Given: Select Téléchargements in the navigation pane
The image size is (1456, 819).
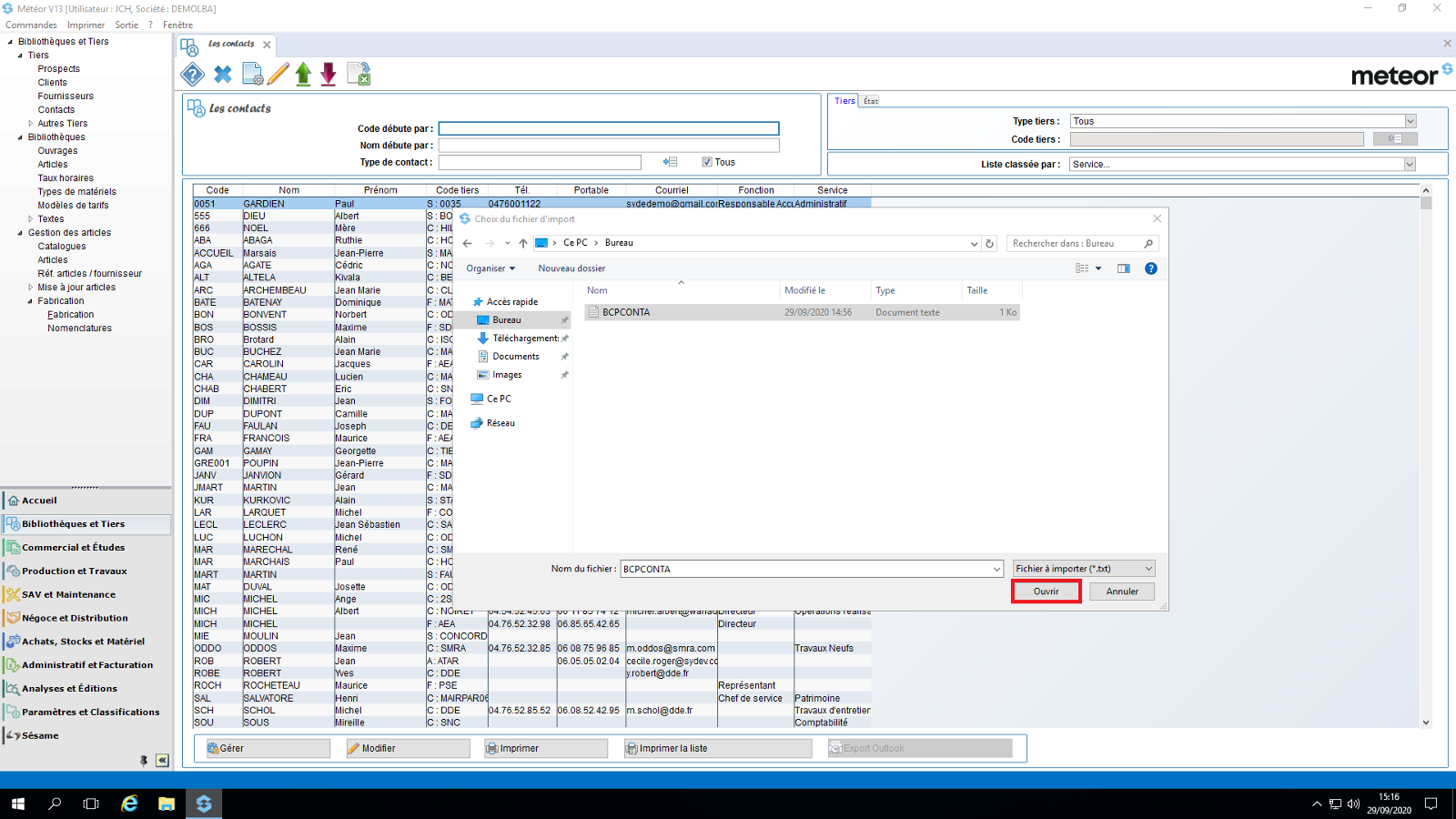Looking at the screenshot, I should coord(525,339).
